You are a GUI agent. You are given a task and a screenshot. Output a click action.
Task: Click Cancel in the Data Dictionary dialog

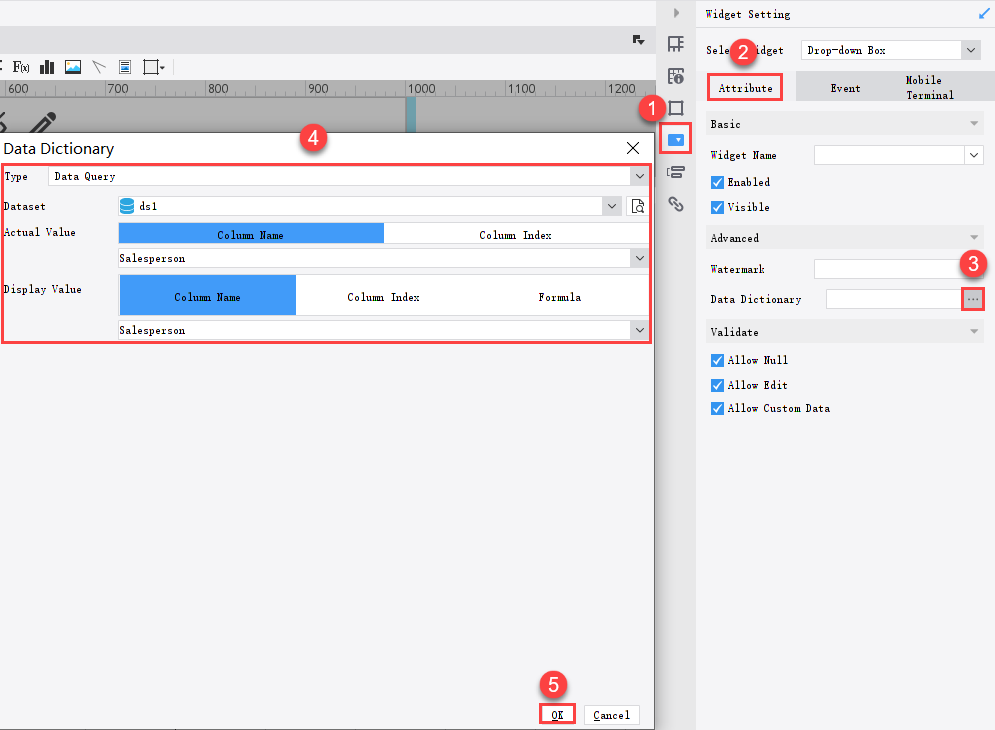click(612, 715)
